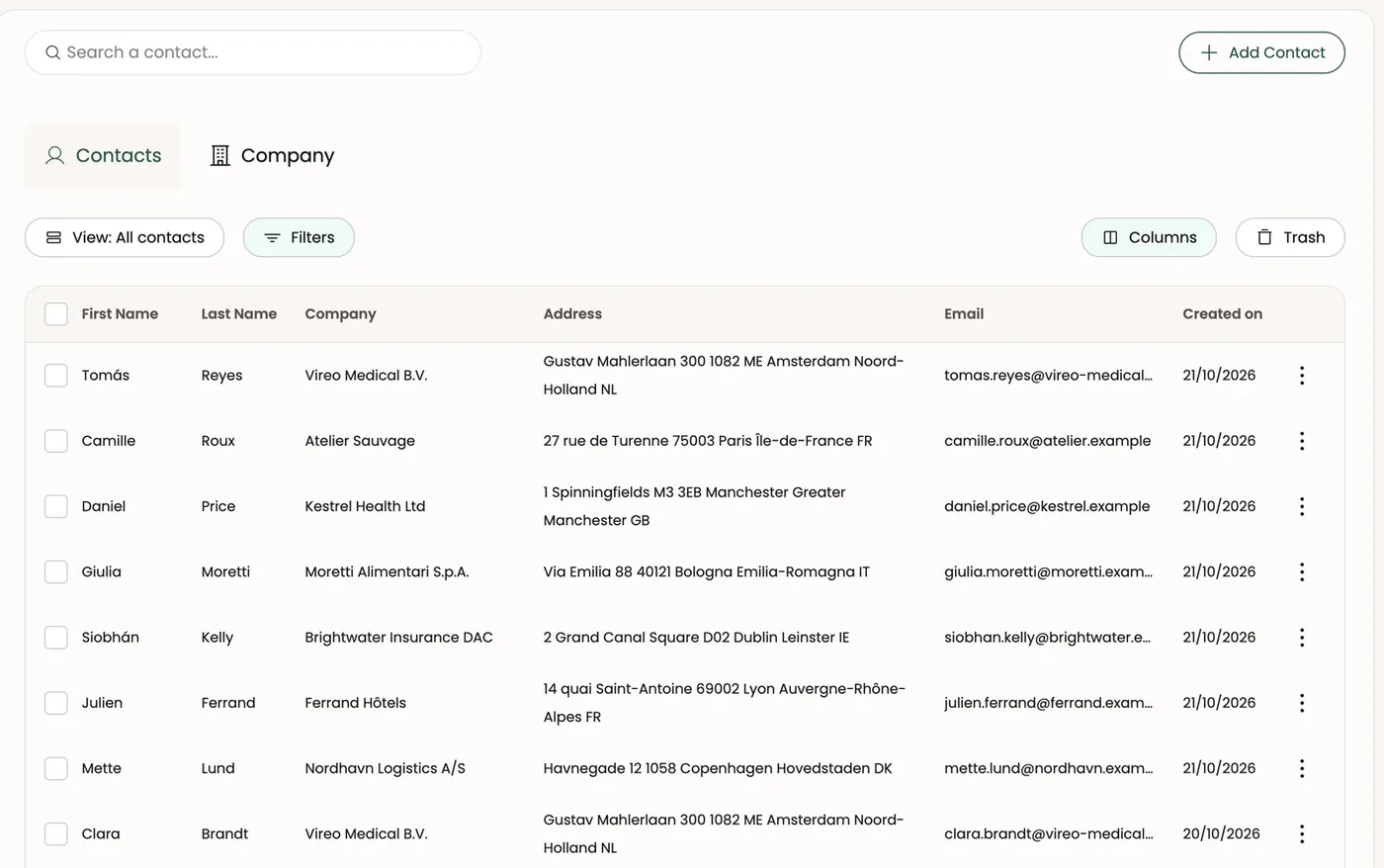This screenshot has width=1384, height=868.
Task: Mark the Daniel Price row checkbox
Action: click(x=56, y=506)
